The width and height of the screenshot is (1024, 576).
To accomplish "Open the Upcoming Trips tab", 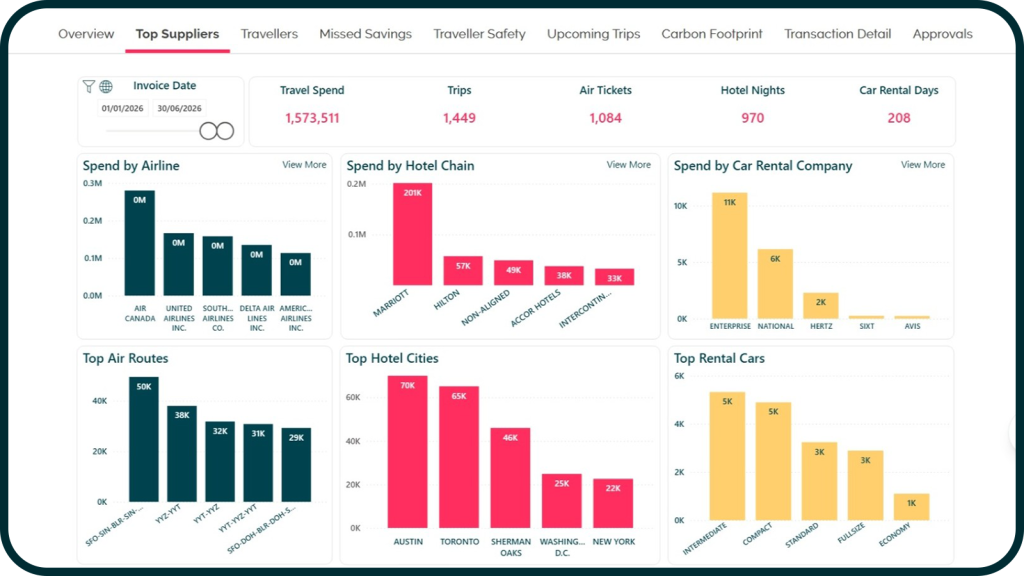I will point(594,34).
